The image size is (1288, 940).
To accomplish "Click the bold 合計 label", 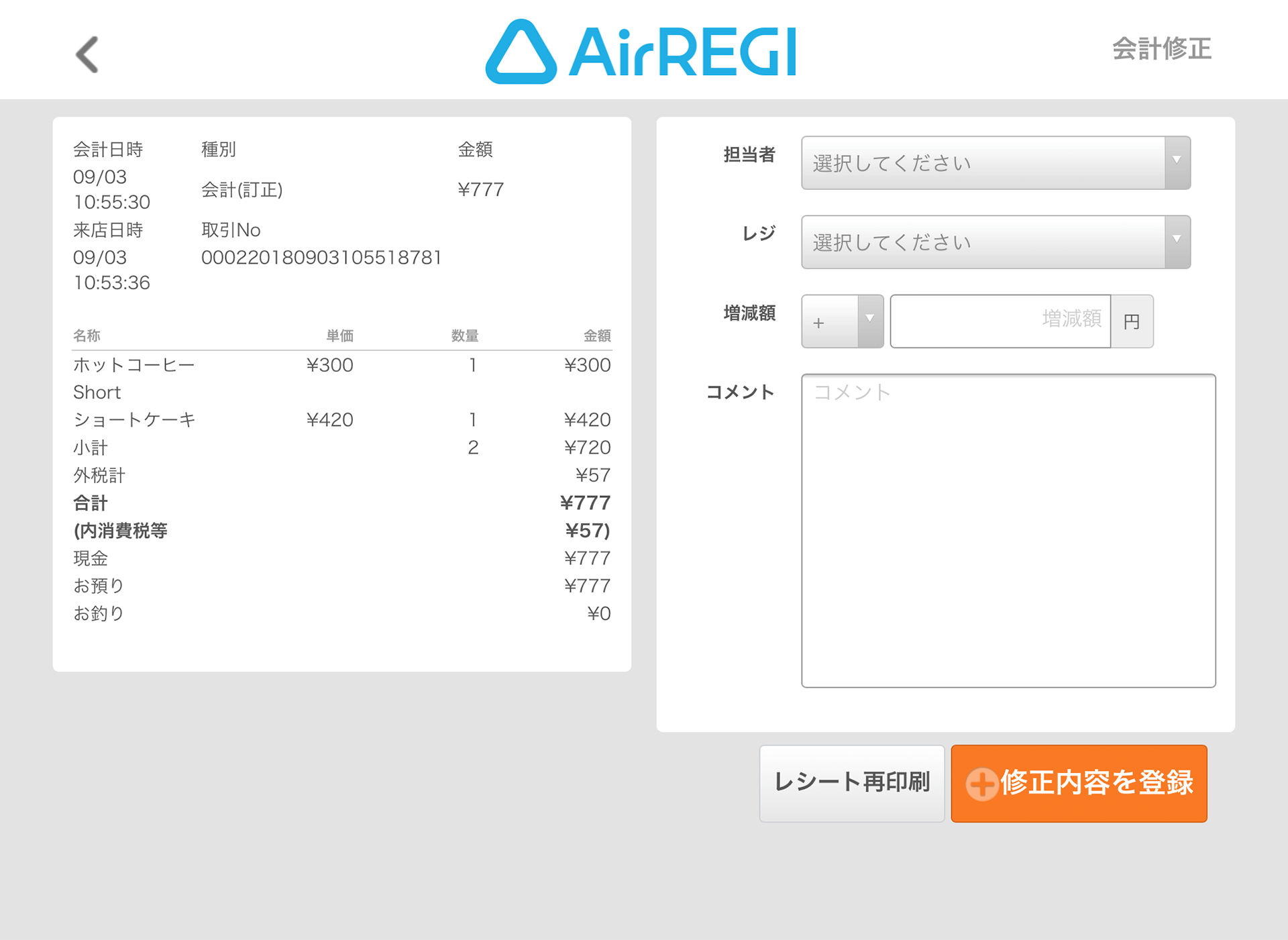I will 91,503.
